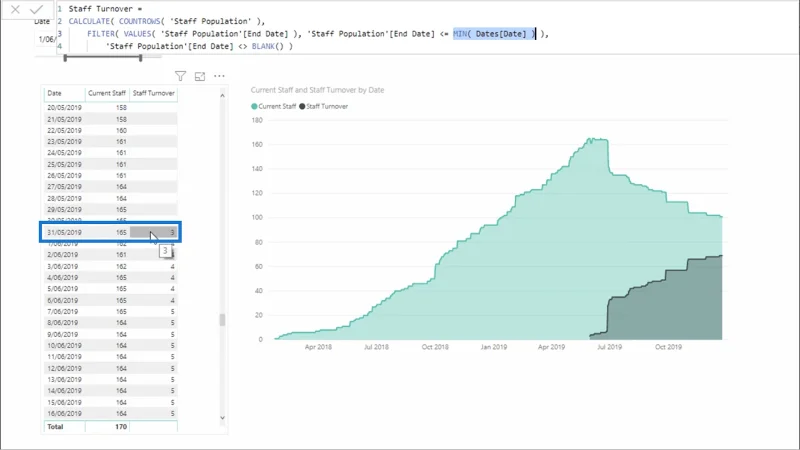Click right handle of date slicer slider
800x450 pixels.
click(x=140, y=58)
